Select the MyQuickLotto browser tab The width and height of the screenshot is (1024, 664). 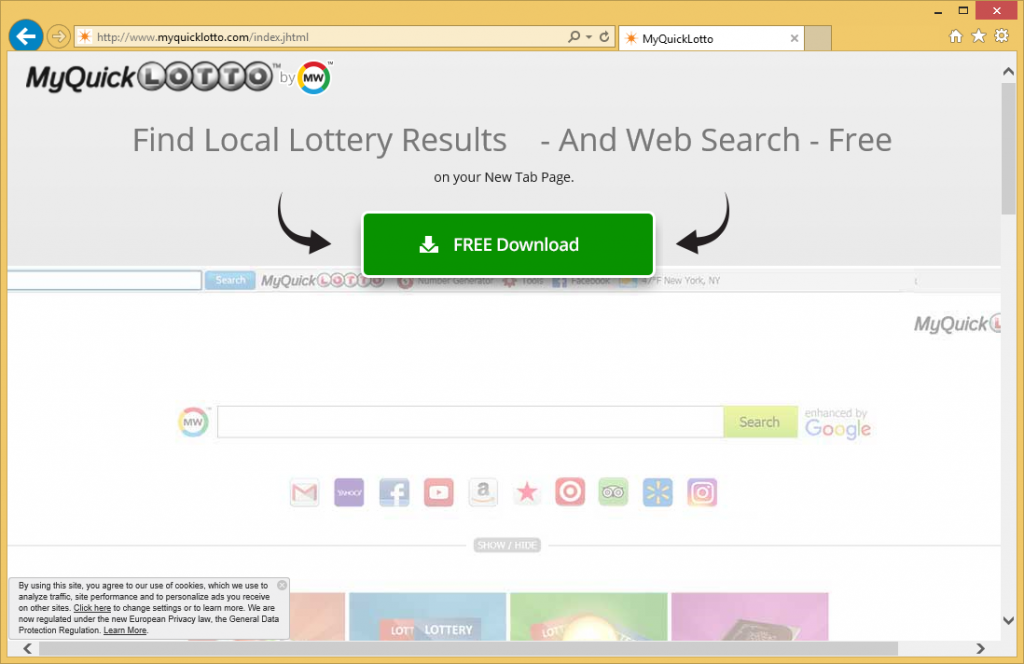click(x=711, y=39)
